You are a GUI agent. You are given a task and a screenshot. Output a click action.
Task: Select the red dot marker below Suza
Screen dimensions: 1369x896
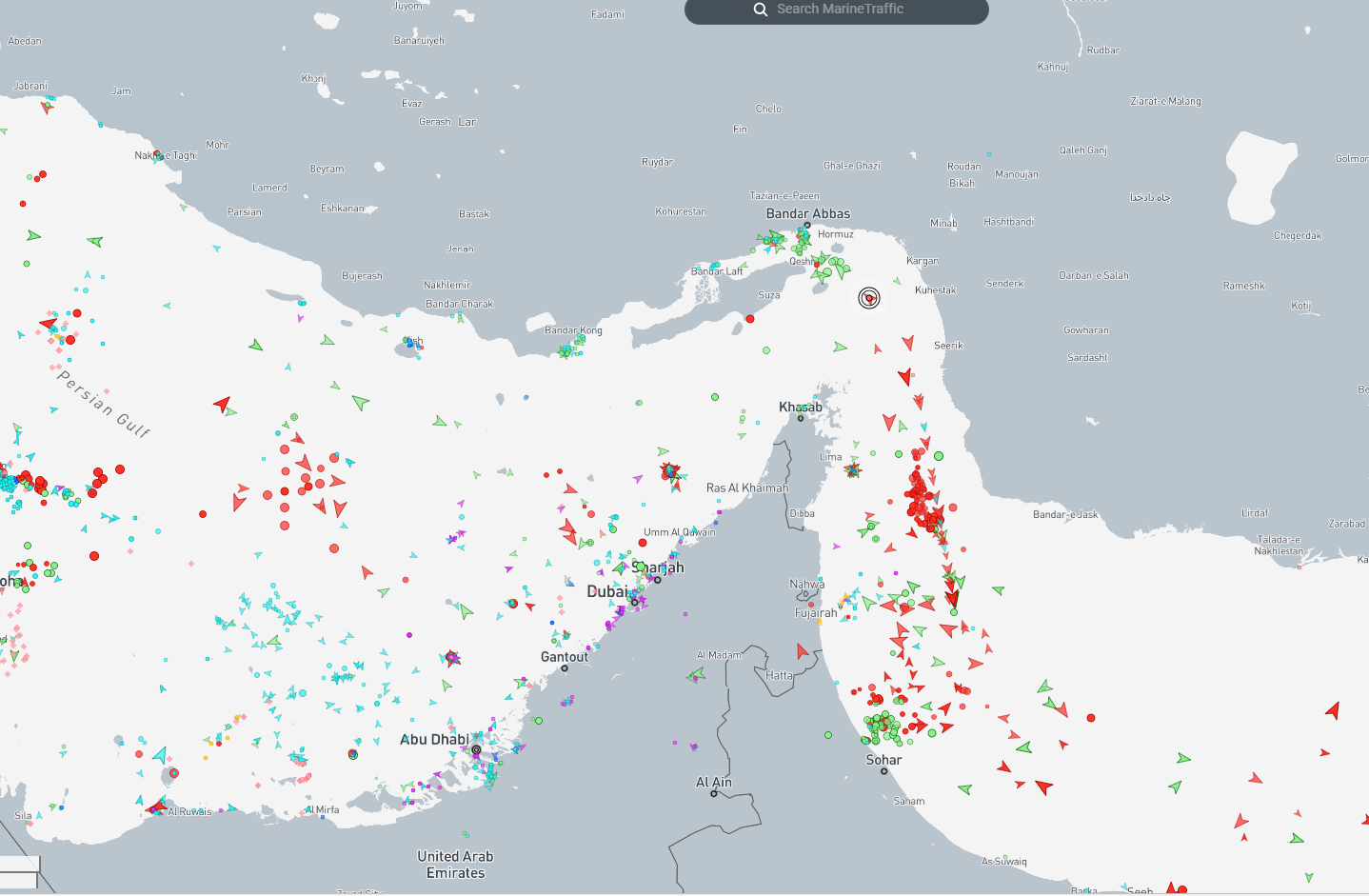click(750, 319)
